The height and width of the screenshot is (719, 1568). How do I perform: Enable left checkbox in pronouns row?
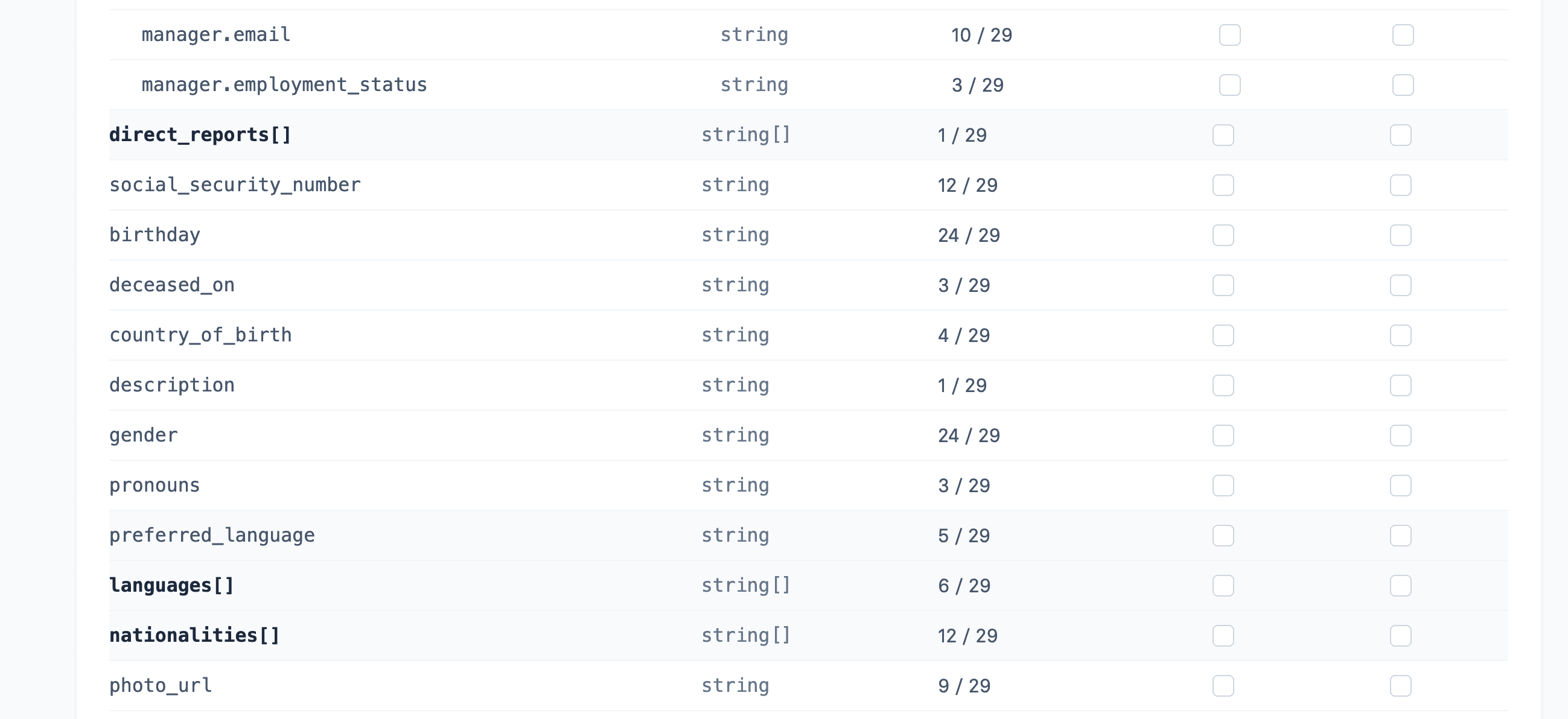pos(1223,486)
